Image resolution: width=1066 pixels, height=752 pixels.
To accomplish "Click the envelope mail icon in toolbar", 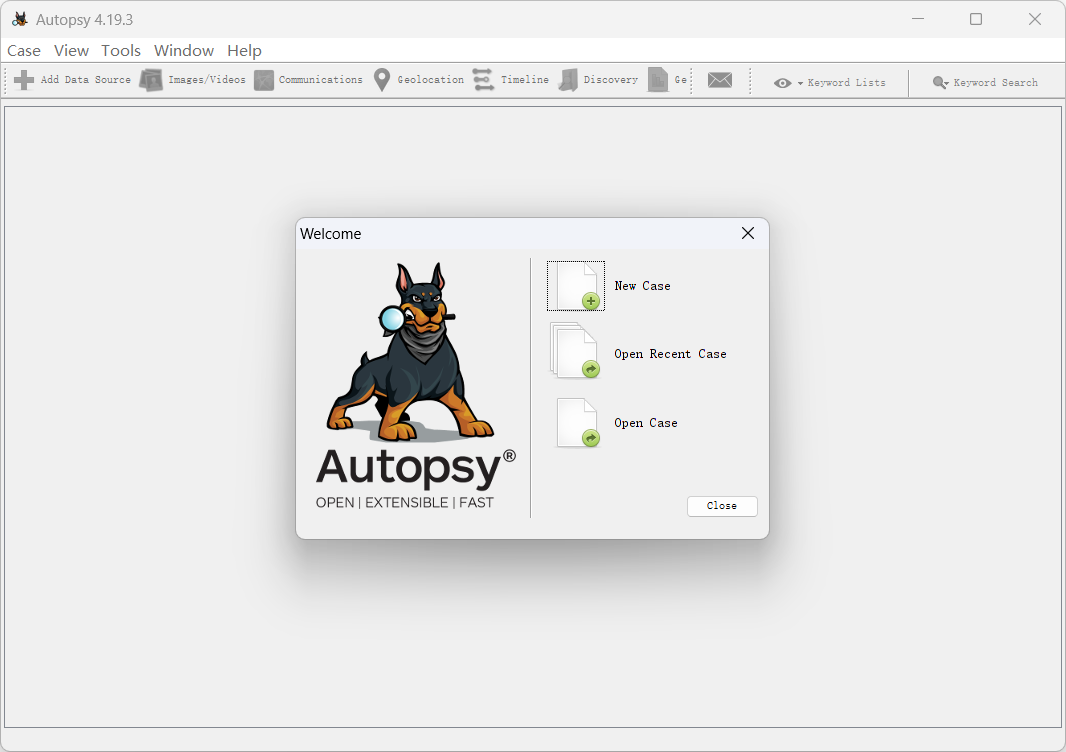I will pyautogui.click(x=720, y=80).
